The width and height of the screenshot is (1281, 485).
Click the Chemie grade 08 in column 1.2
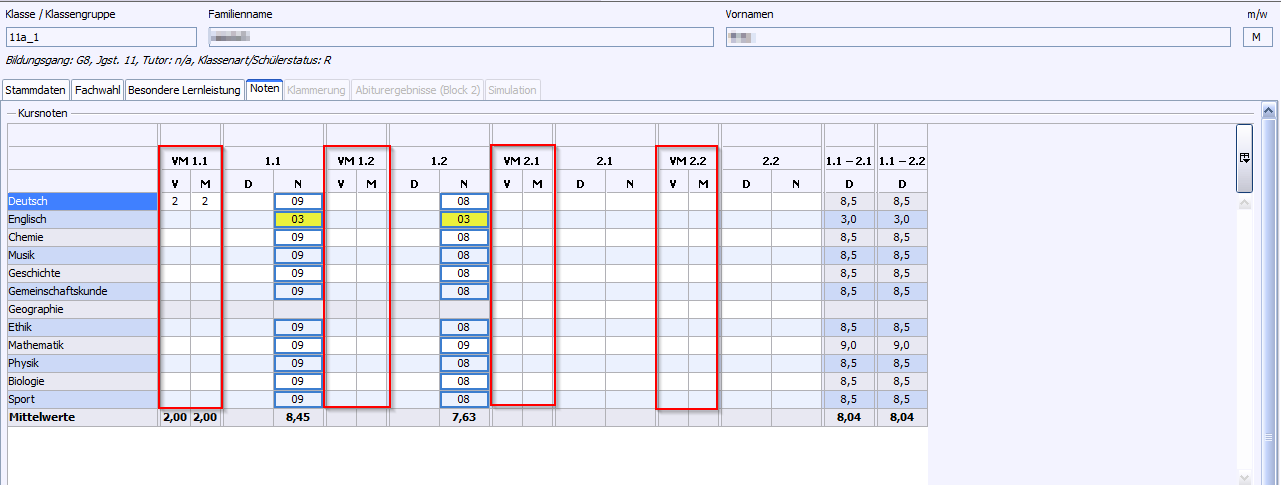464,237
